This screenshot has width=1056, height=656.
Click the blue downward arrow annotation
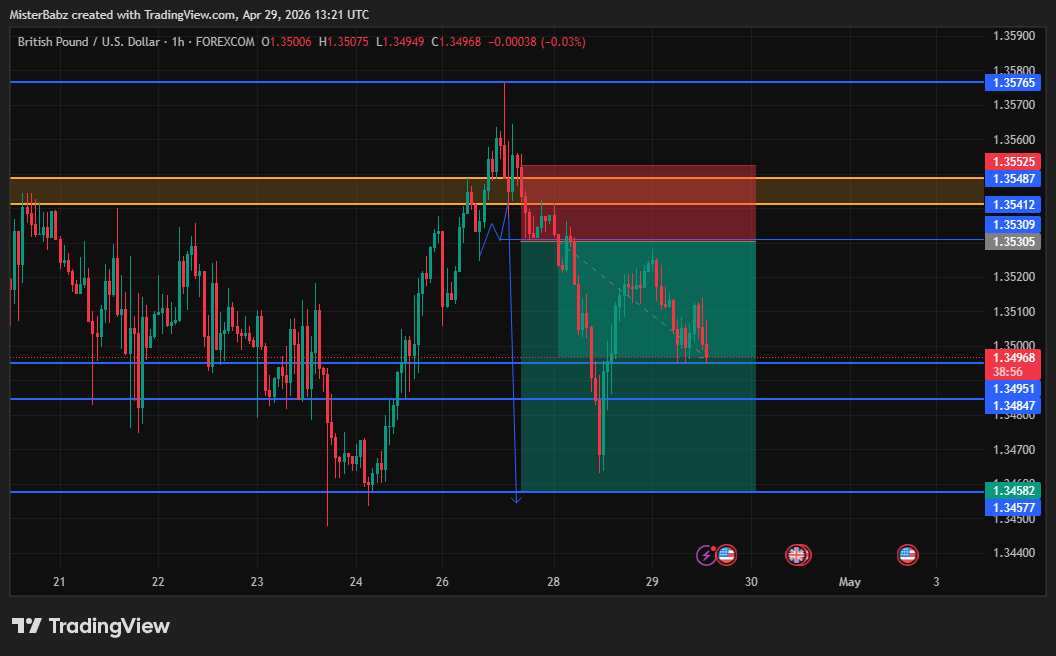[x=517, y=495]
